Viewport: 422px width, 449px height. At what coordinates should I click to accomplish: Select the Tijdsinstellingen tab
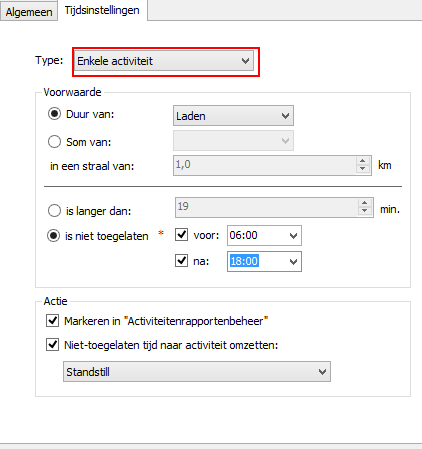pos(102,10)
